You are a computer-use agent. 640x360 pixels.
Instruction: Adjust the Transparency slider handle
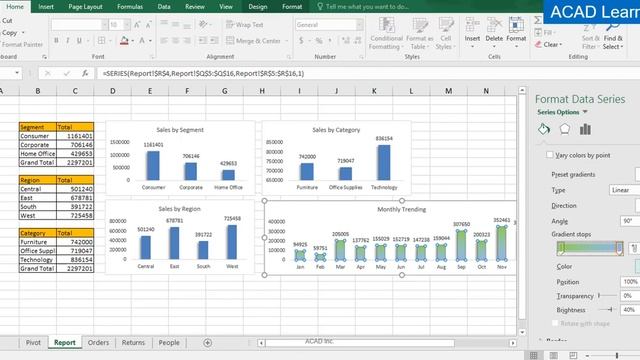click(599, 296)
